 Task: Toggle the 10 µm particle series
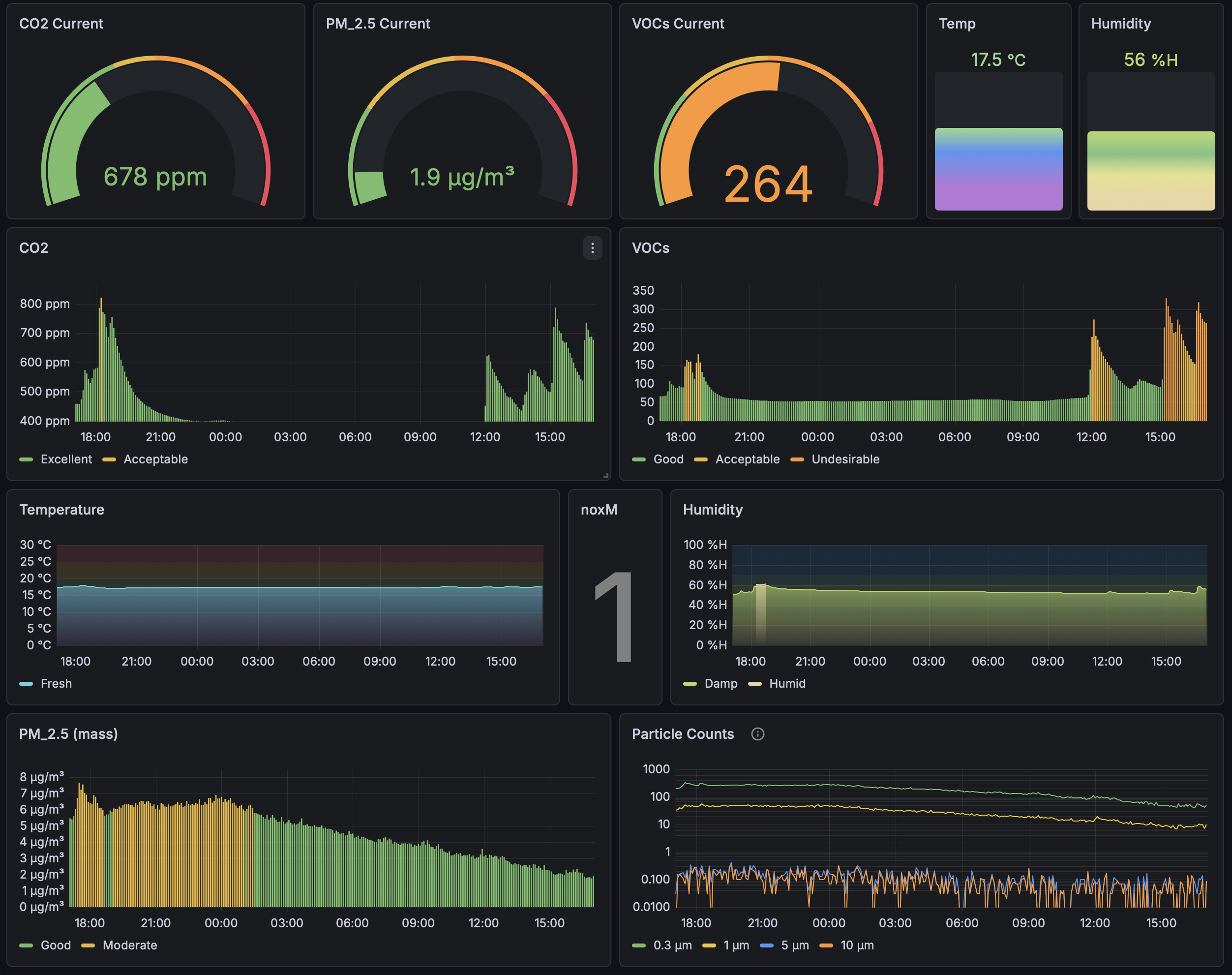857,945
